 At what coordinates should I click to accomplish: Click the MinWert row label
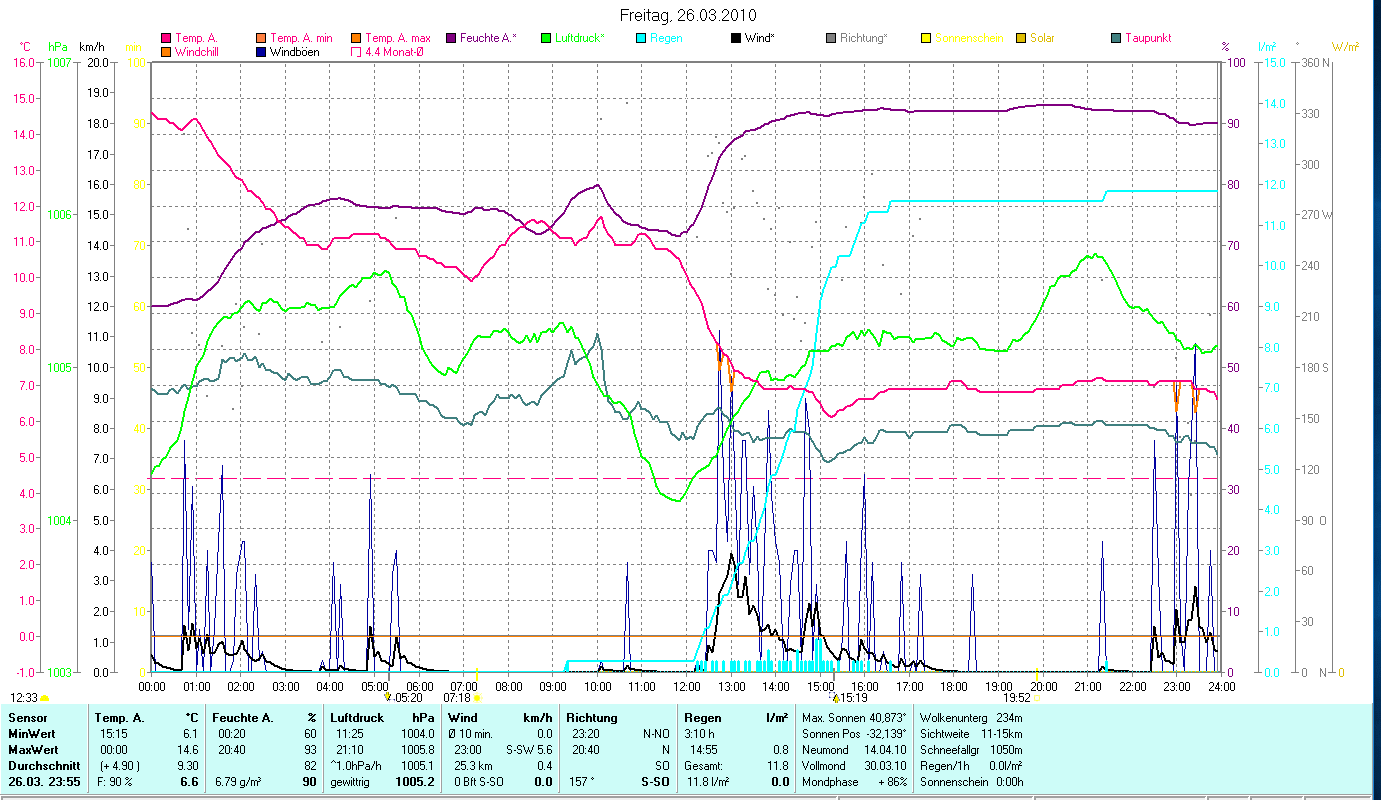(32, 735)
